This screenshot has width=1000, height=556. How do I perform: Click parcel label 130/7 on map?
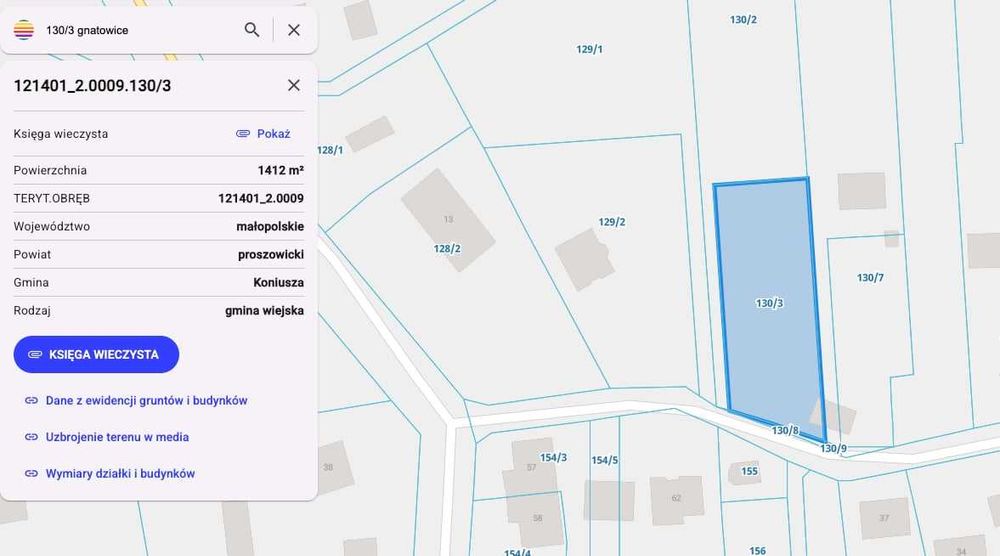click(x=871, y=277)
